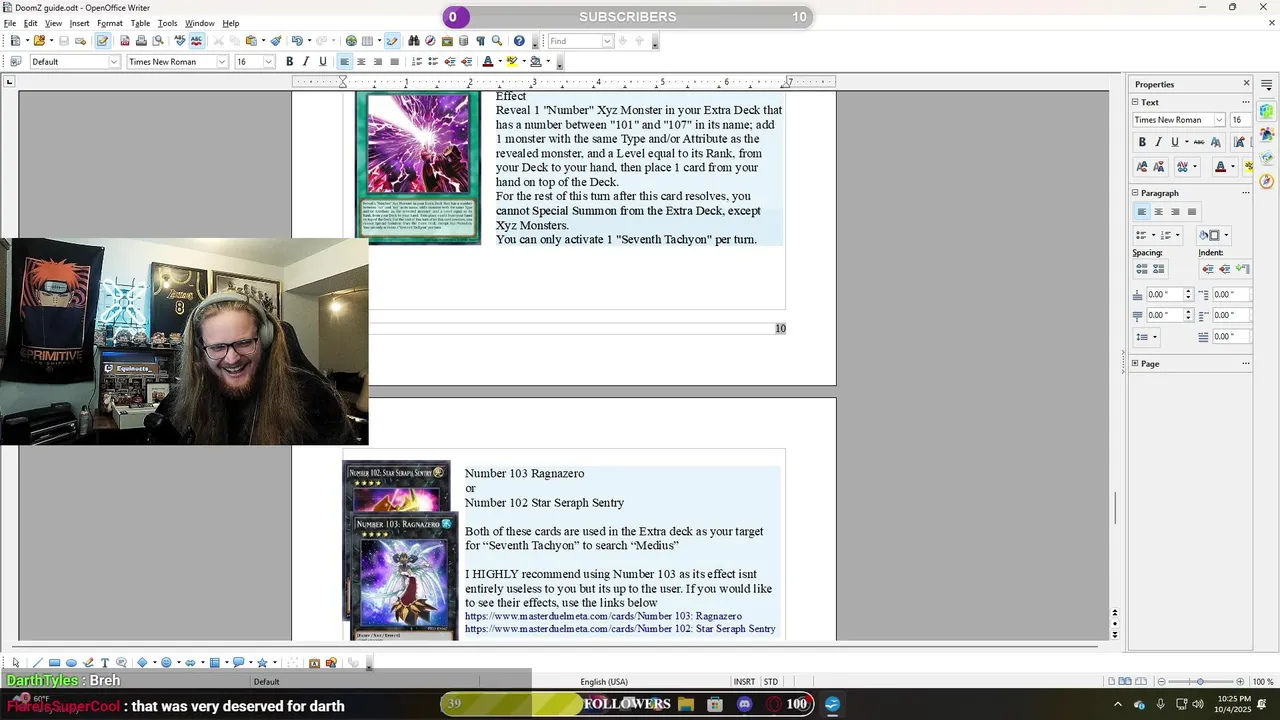This screenshot has height=720, width=1280.
Task: Open the Tools menu
Action: [x=167, y=23]
